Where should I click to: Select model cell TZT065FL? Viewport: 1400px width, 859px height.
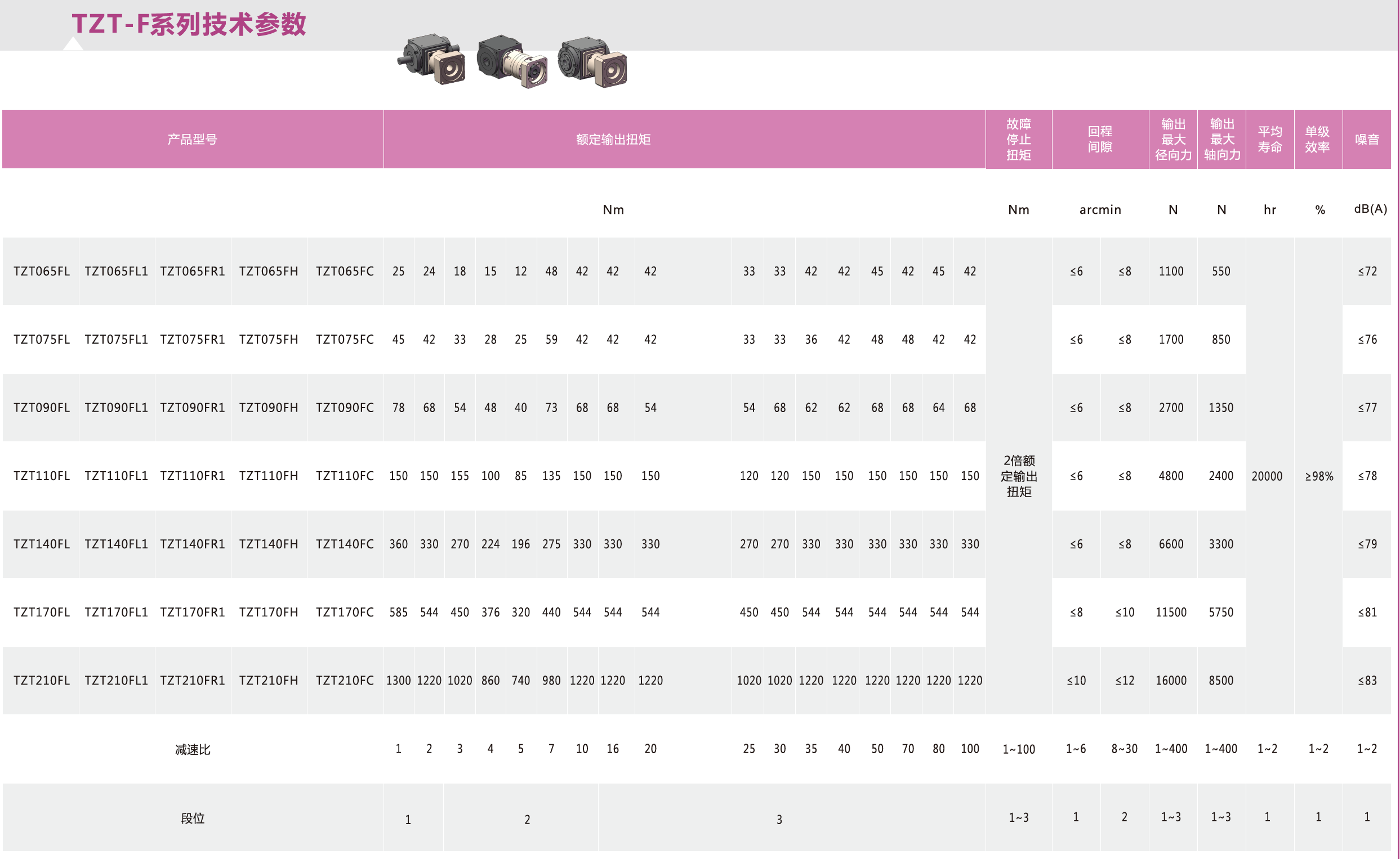42,271
